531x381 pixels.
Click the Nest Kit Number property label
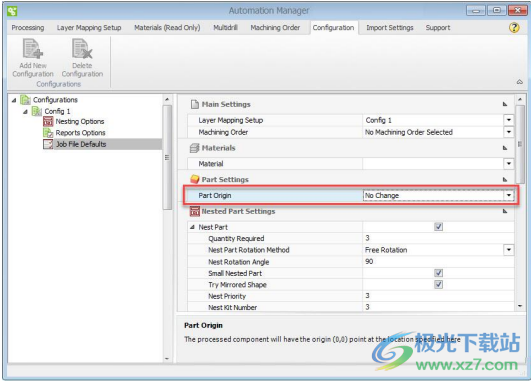click(232, 308)
